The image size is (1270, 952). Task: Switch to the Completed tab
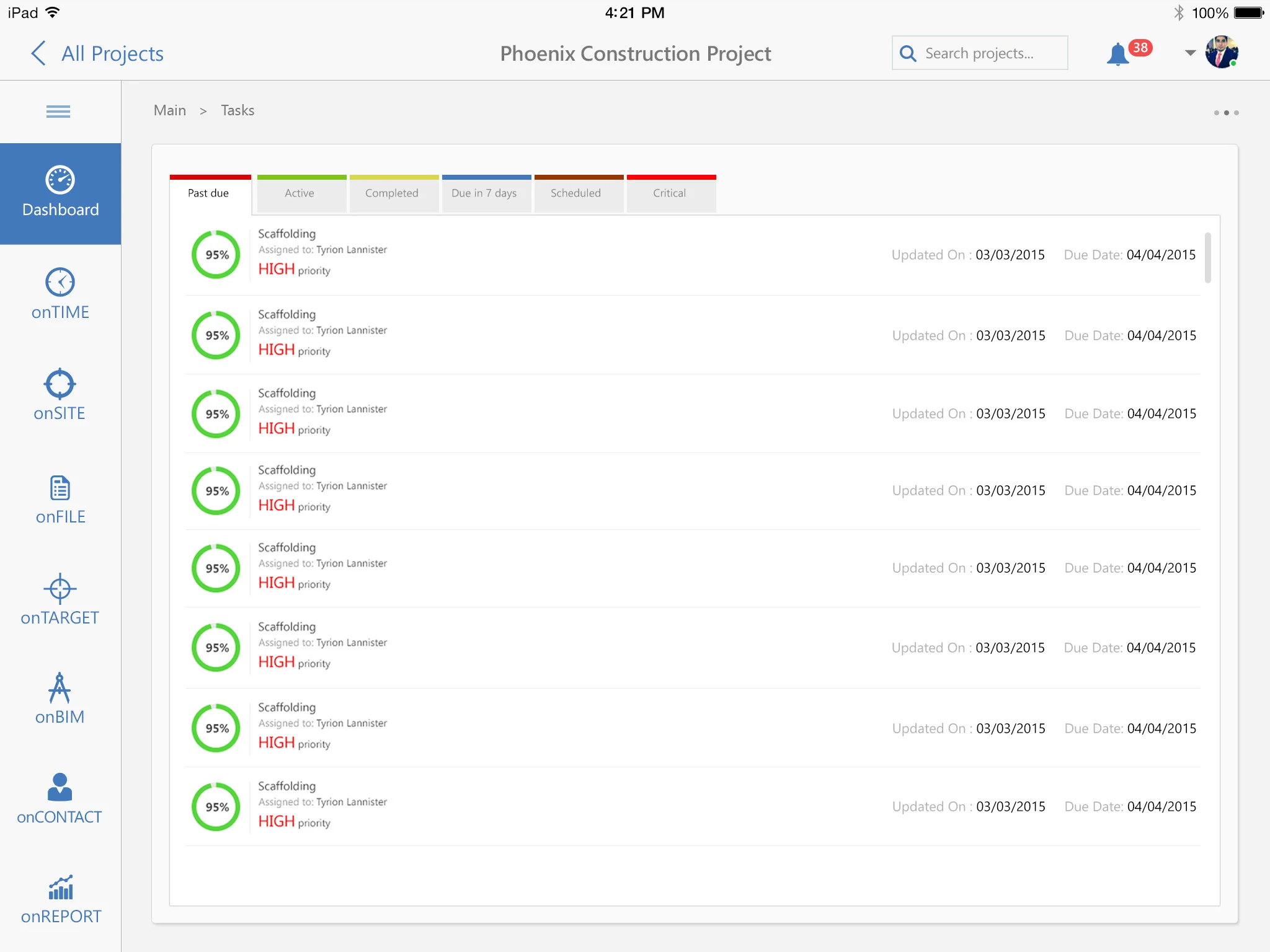[393, 193]
